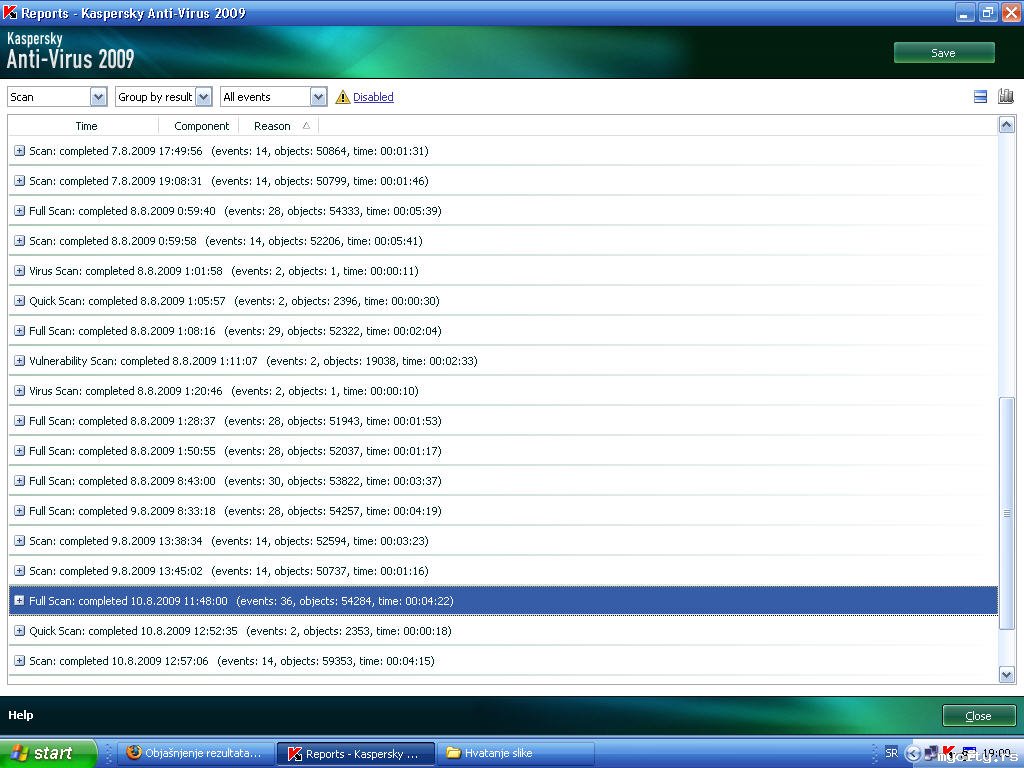Expand Vulnerability Scan completed 8.8.2009 1:11:07
This screenshot has height=768, width=1024.
20,361
